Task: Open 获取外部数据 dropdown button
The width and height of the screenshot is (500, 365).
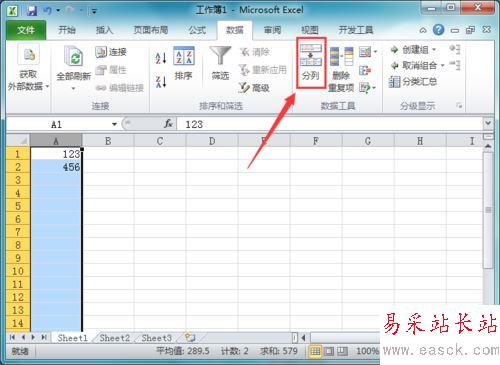Action: tap(28, 68)
